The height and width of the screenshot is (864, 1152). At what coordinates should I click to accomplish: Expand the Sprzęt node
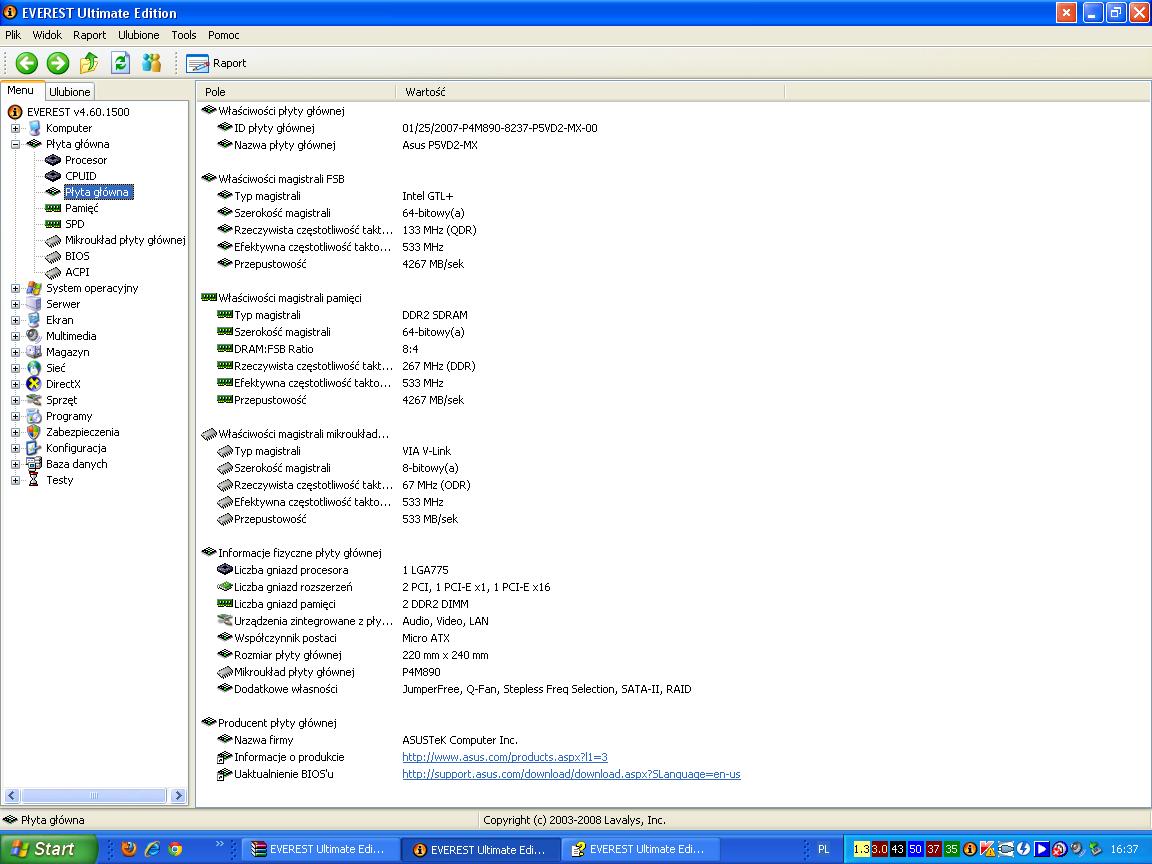click(x=15, y=400)
